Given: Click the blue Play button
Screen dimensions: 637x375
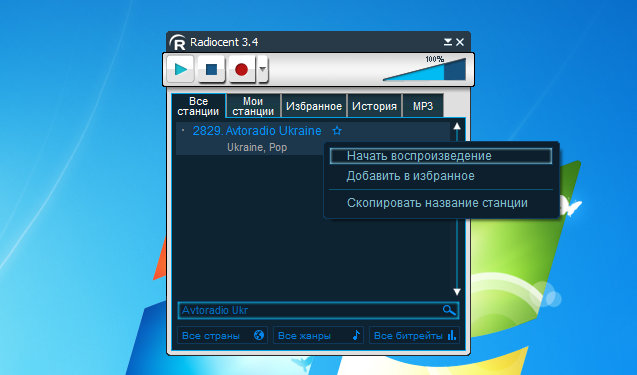Looking at the screenshot, I should [180, 69].
